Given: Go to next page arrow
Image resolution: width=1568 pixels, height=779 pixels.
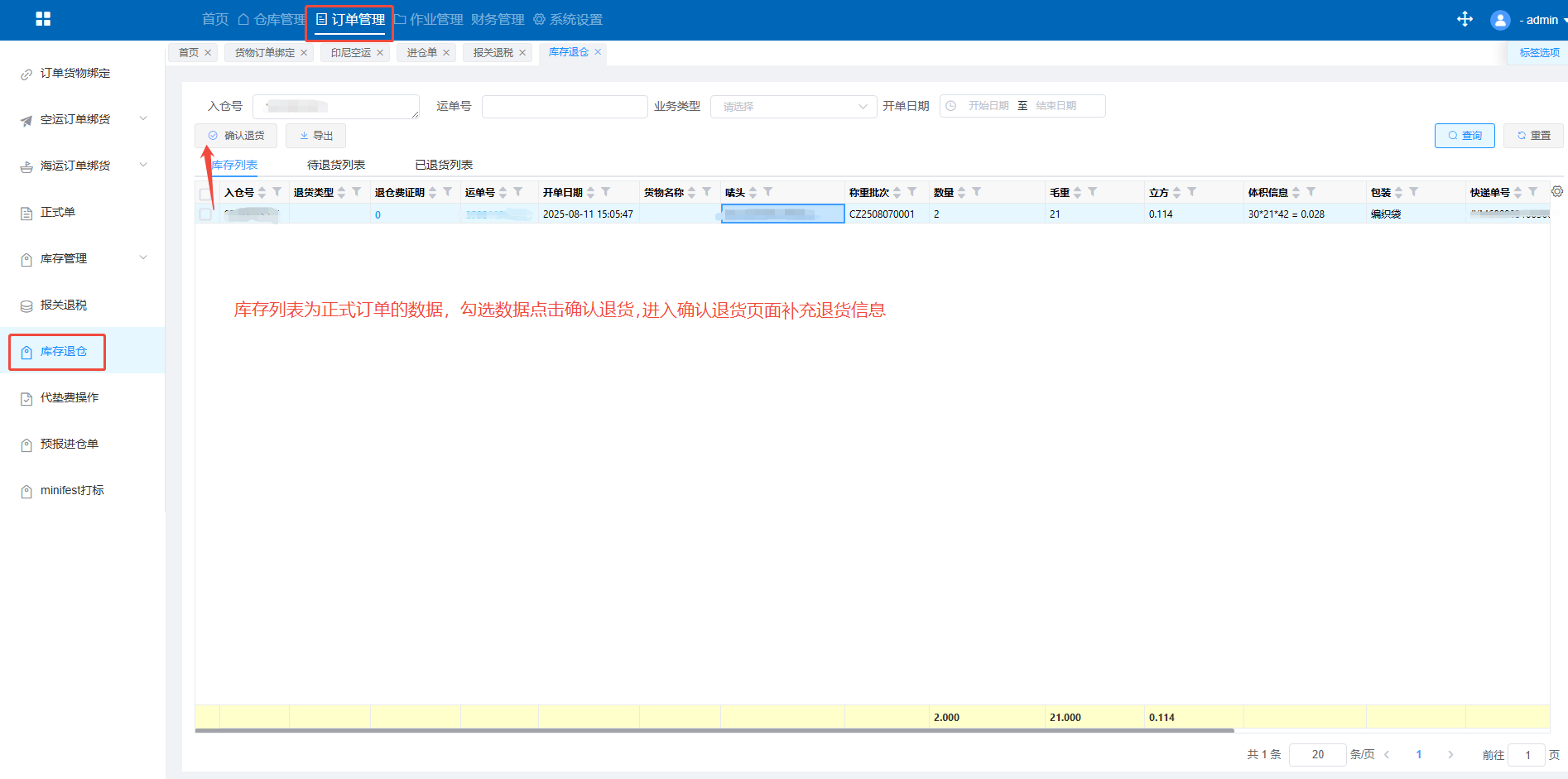Looking at the screenshot, I should point(1450,754).
